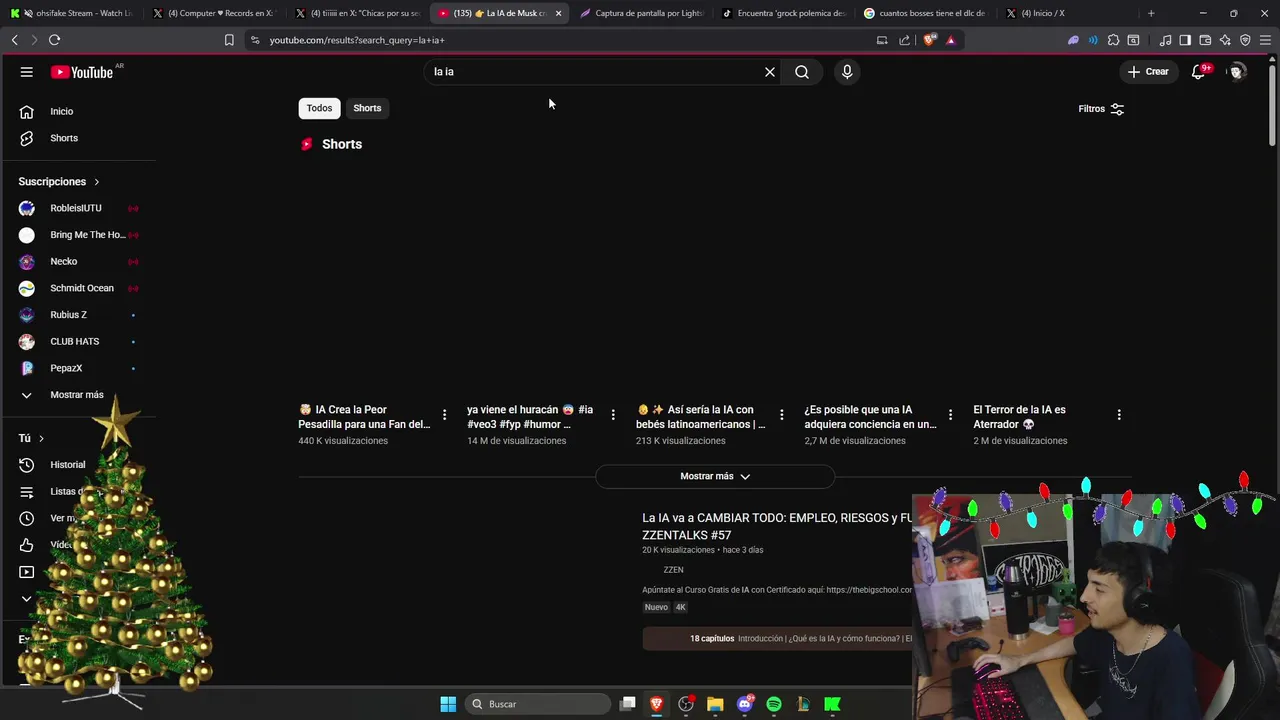This screenshot has height=720, width=1280.
Task: Switch to 'ohsifake Stream' browser tab
Action: (x=75, y=13)
